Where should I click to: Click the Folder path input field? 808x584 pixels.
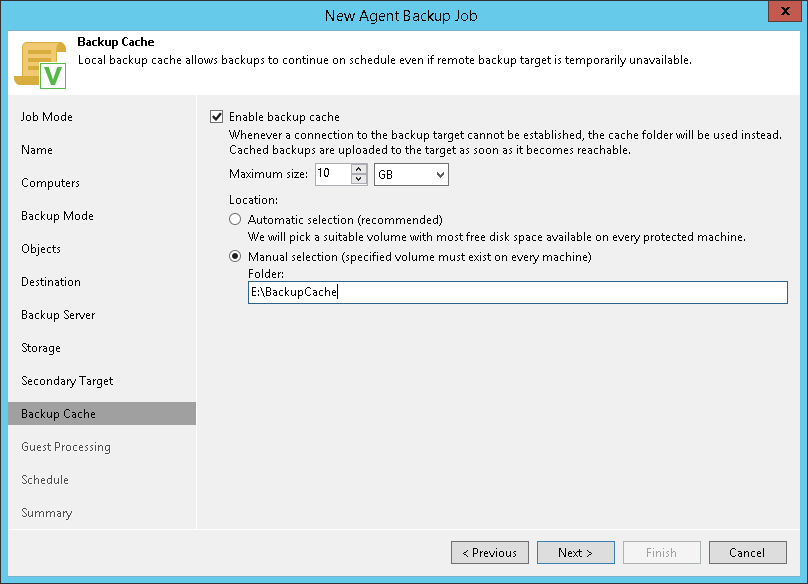(517, 292)
